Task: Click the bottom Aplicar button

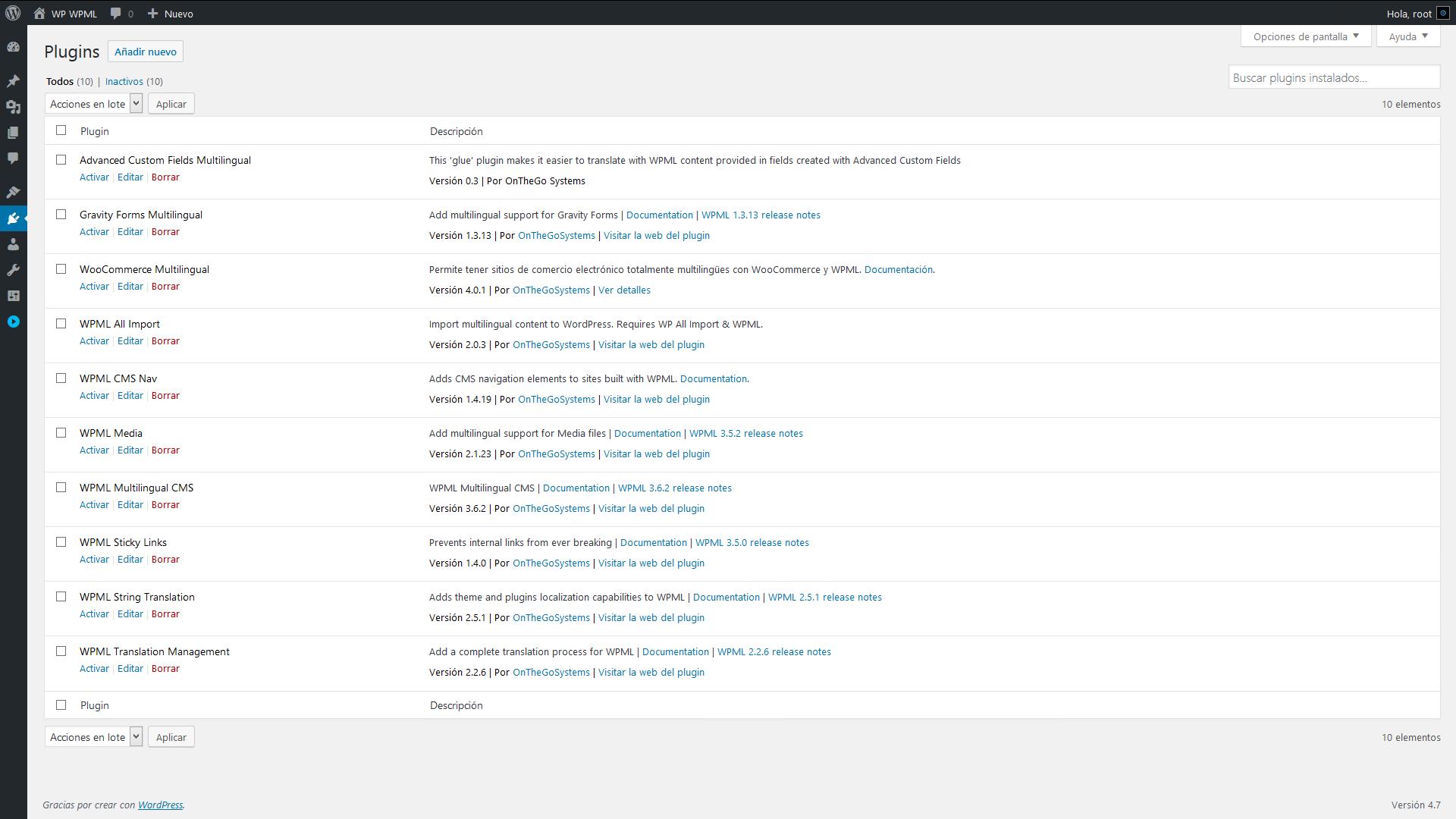Action: [171, 737]
